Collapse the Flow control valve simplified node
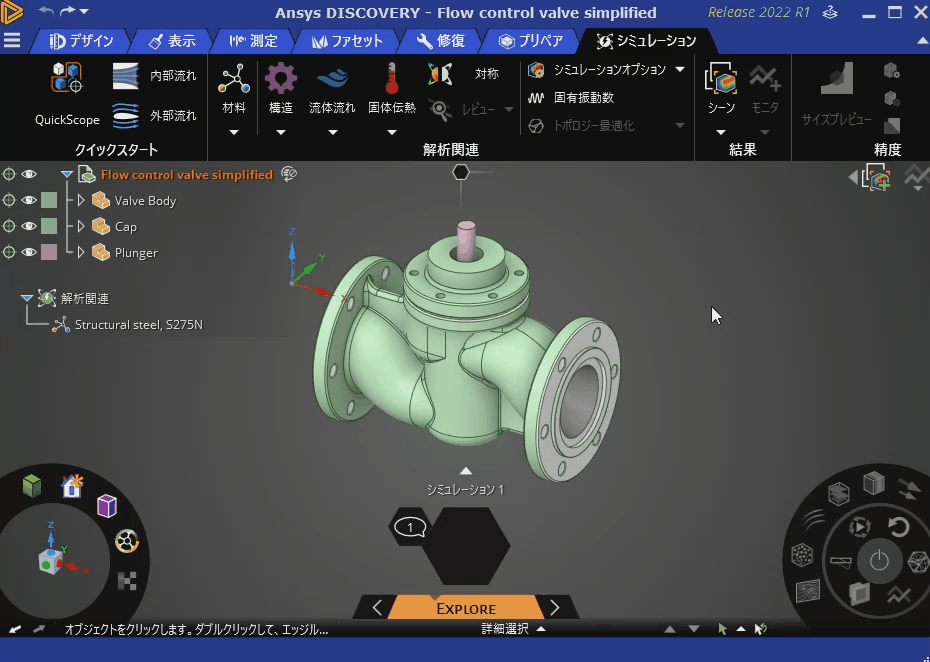This screenshot has height=662, width=930. click(x=66, y=174)
